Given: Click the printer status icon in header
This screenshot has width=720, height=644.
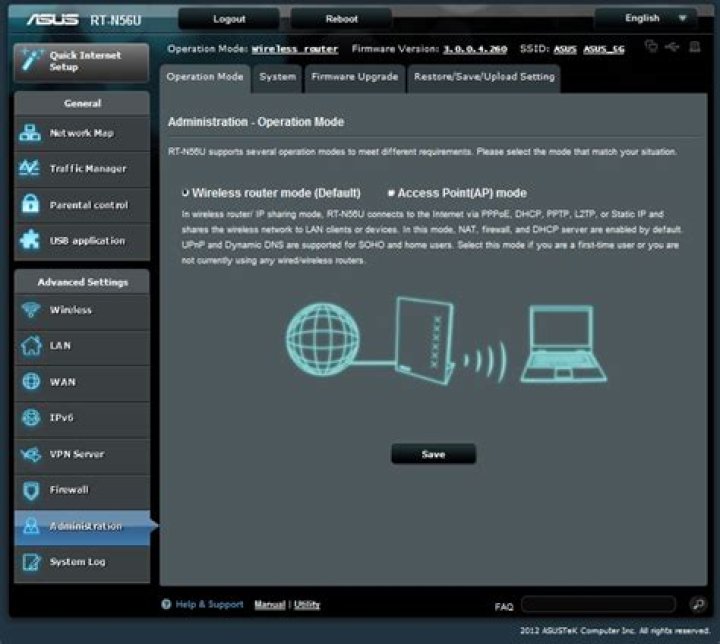Looking at the screenshot, I should pos(695,46).
